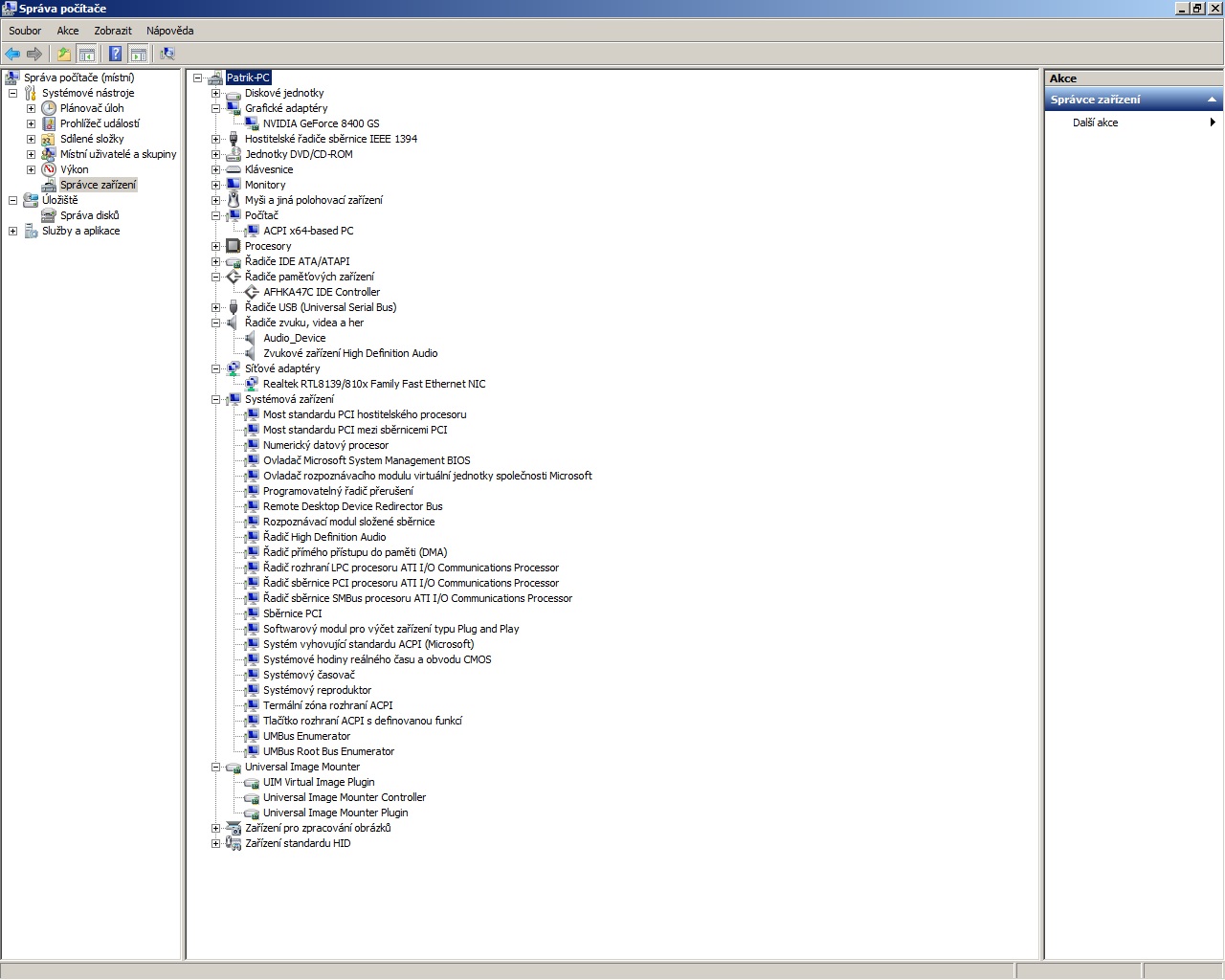Select Sběrnice PCI device
The width and height of the screenshot is (1225, 980).
point(292,613)
